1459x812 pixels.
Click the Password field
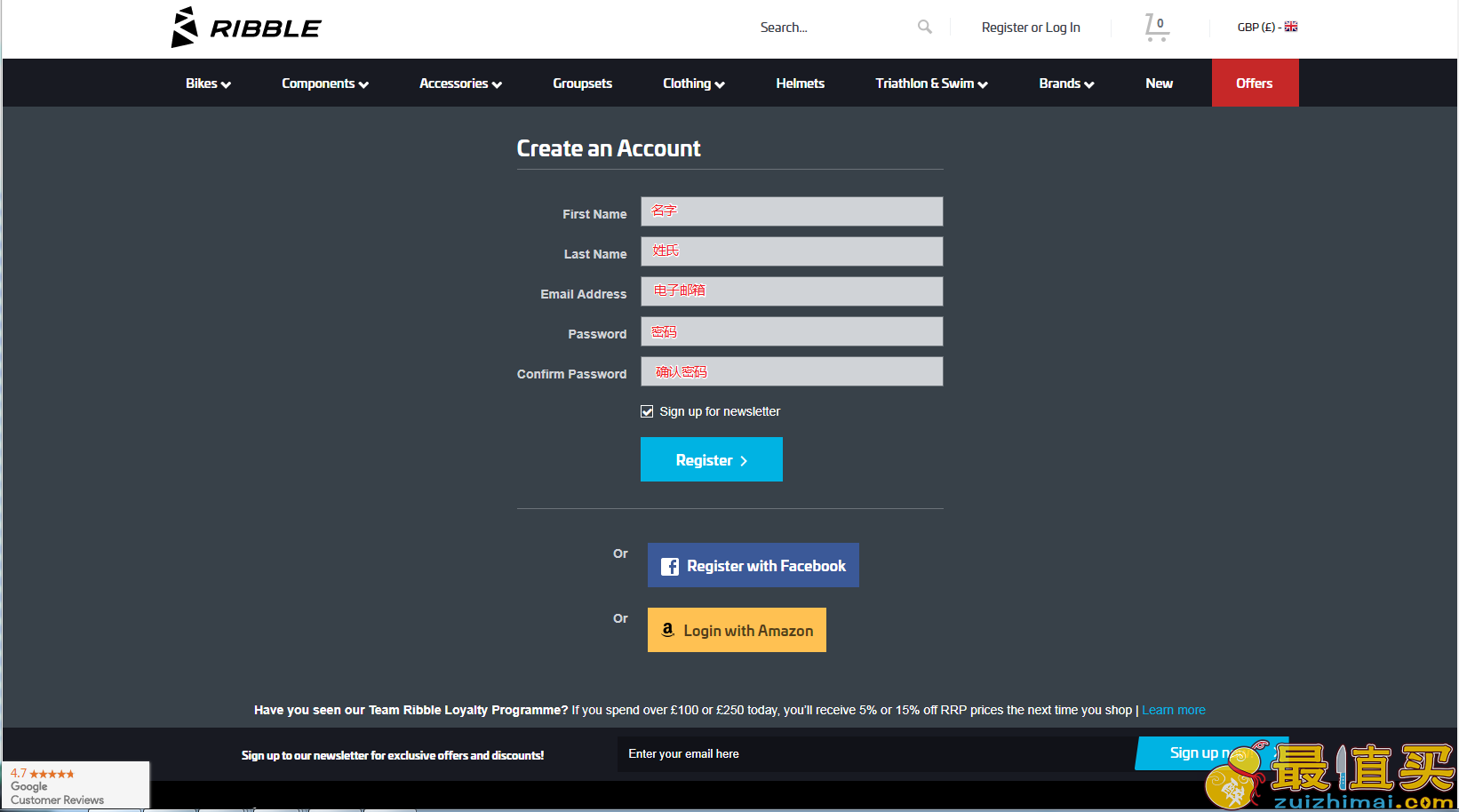(792, 331)
